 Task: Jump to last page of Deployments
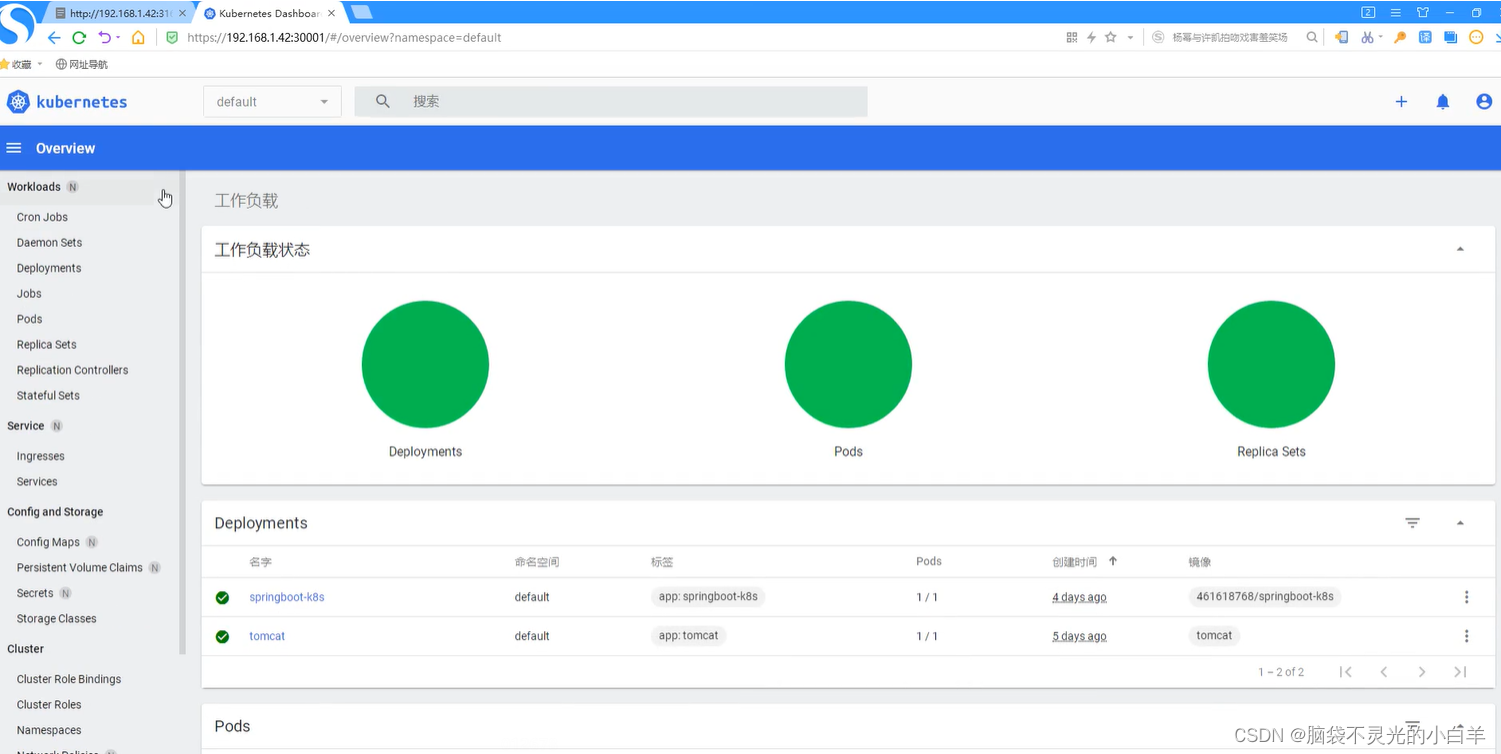point(1460,672)
